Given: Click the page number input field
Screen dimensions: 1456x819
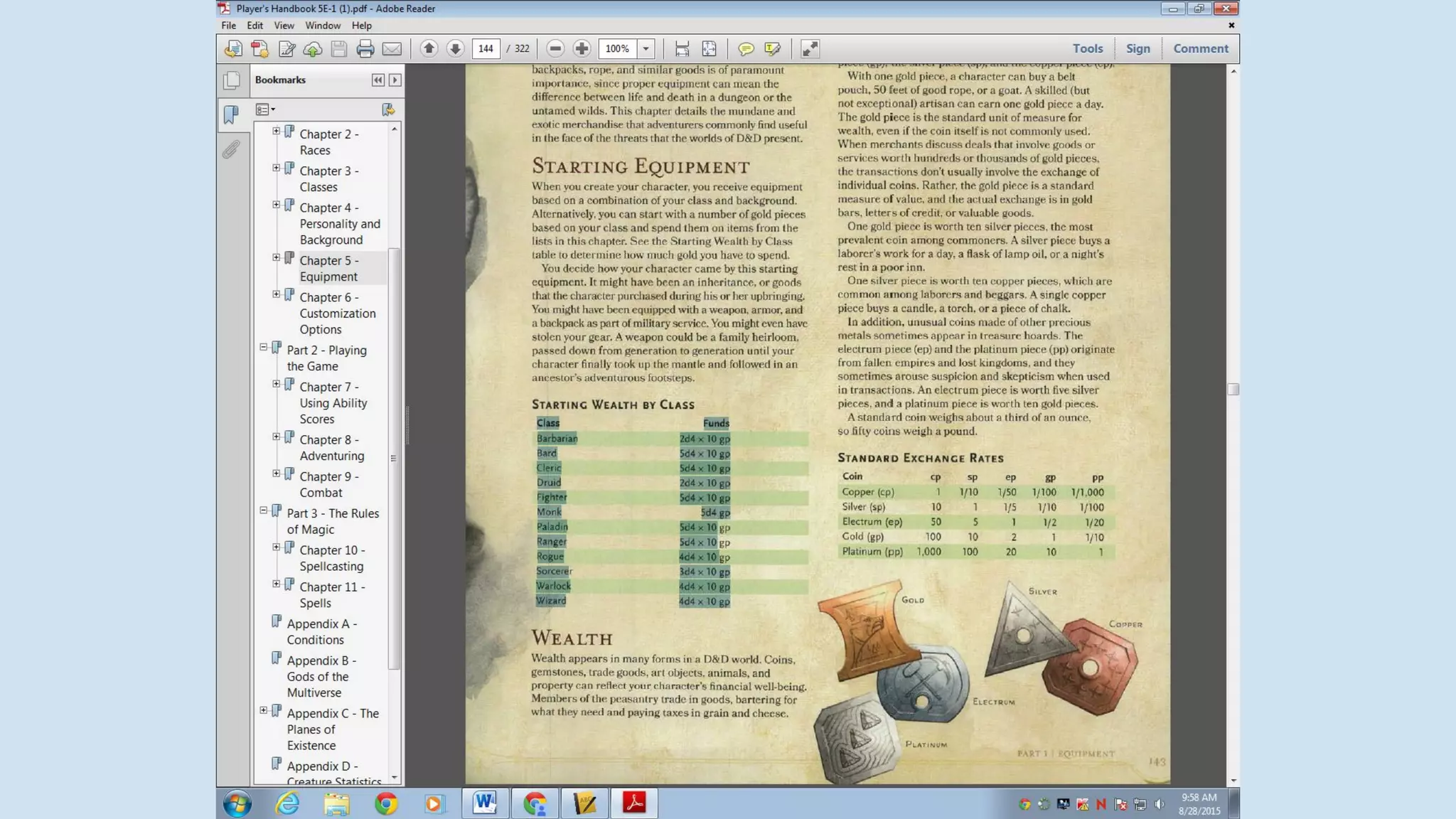Looking at the screenshot, I should pos(486,48).
